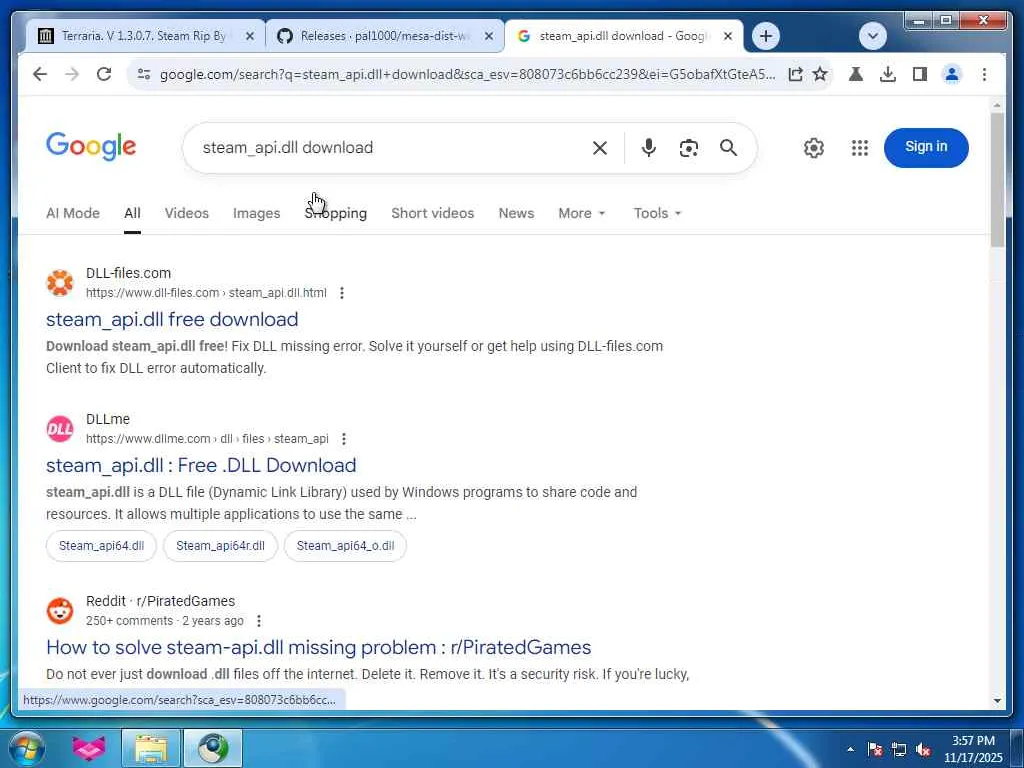Screen dimensions: 1024x768
Task: Open Windows Explorer from taskbar
Action: pos(151,748)
